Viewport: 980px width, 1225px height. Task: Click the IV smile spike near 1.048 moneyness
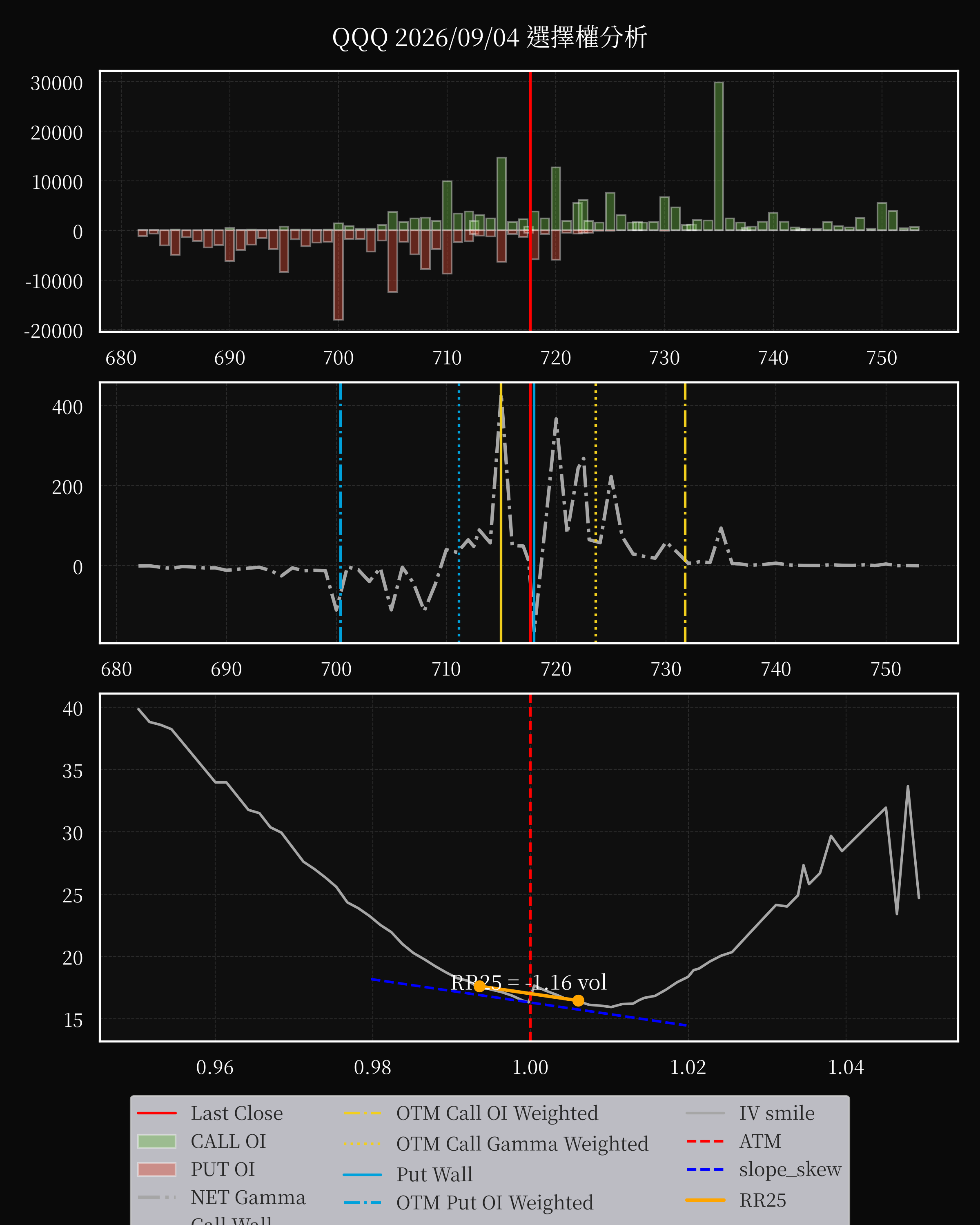(x=908, y=787)
